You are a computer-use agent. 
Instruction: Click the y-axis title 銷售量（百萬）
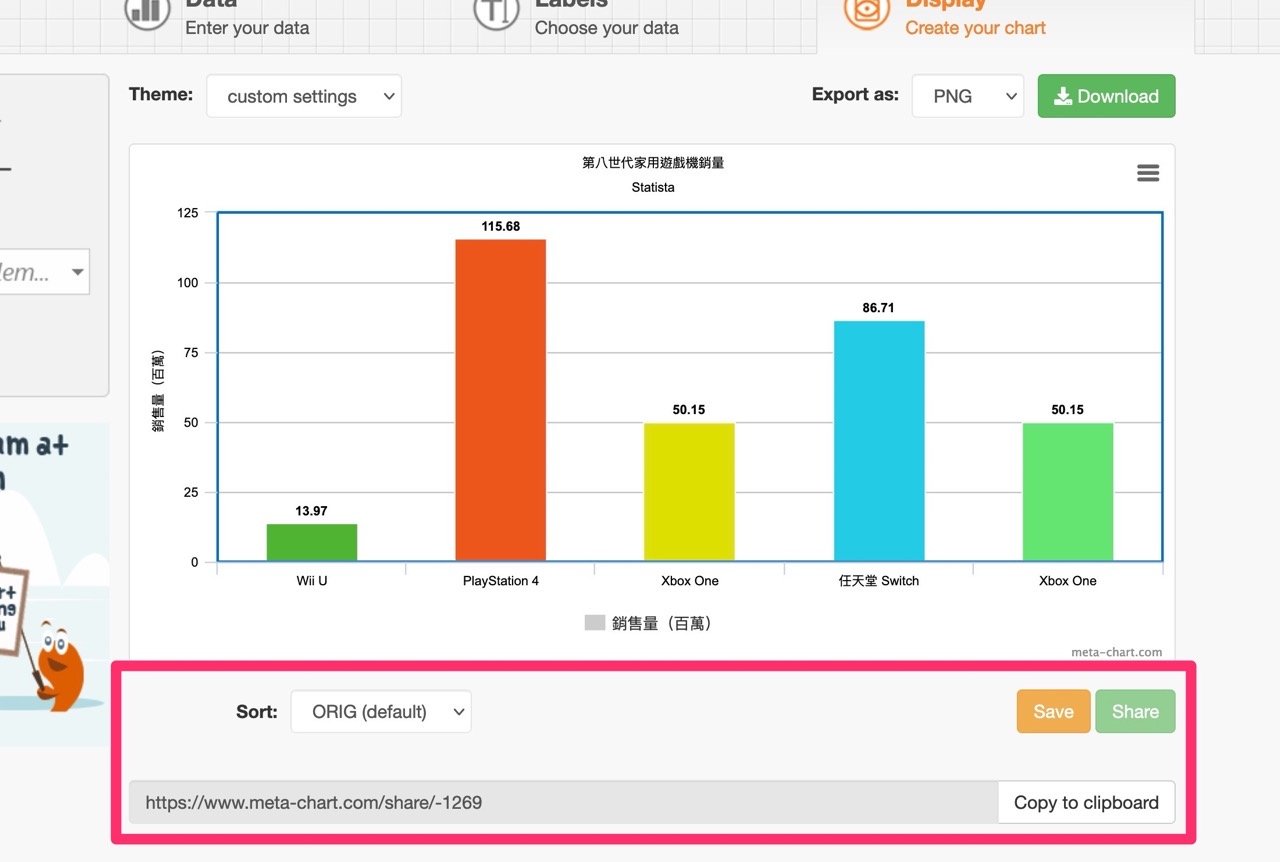pos(158,391)
